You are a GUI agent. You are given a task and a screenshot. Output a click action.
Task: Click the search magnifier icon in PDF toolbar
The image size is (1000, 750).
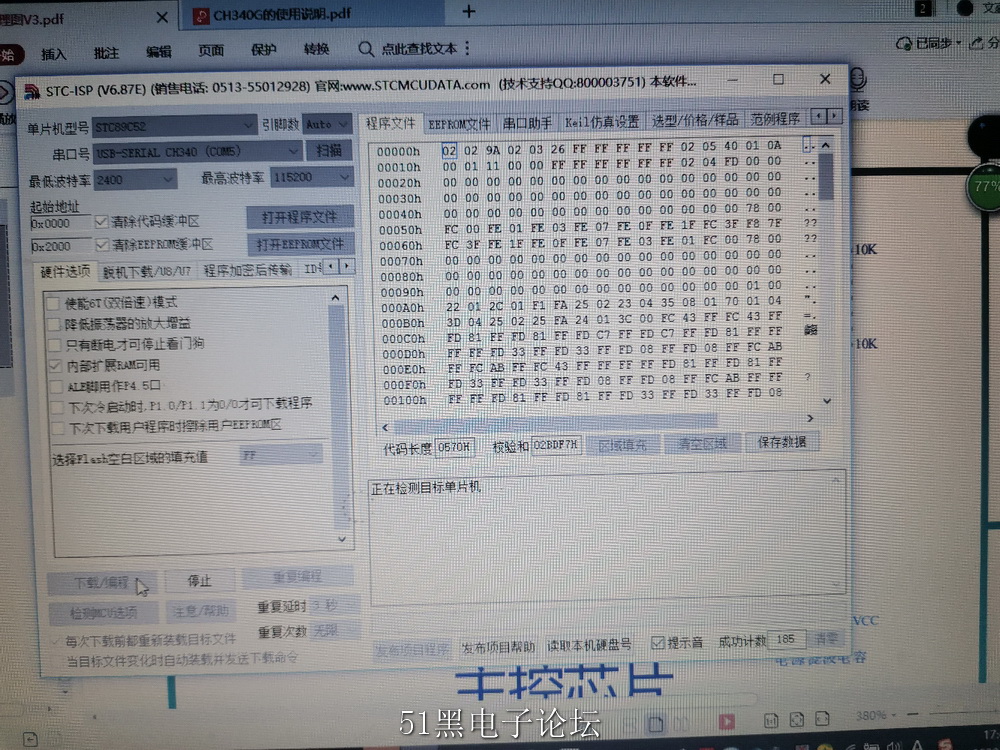[365, 49]
